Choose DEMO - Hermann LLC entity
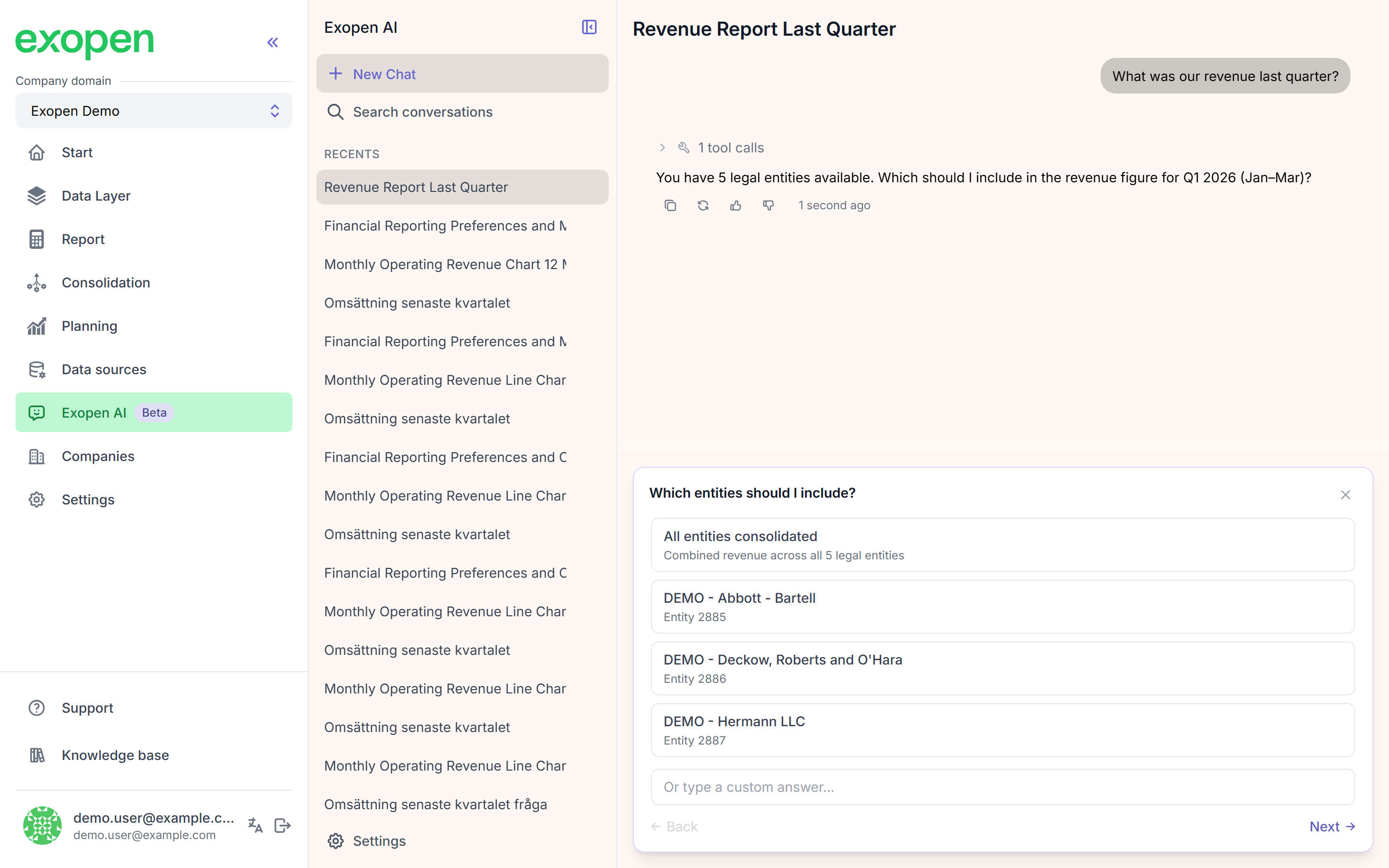The width and height of the screenshot is (1389, 868). click(1003, 730)
